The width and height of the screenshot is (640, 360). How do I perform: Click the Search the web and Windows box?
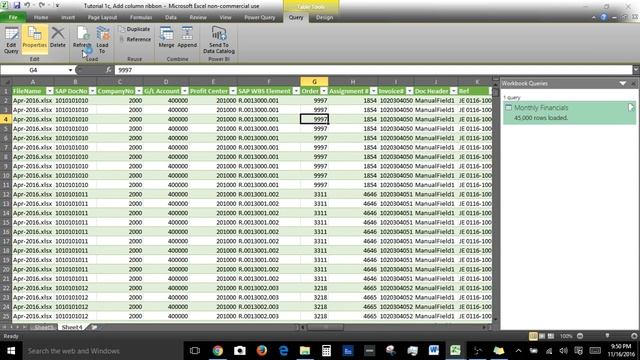tap(102, 351)
